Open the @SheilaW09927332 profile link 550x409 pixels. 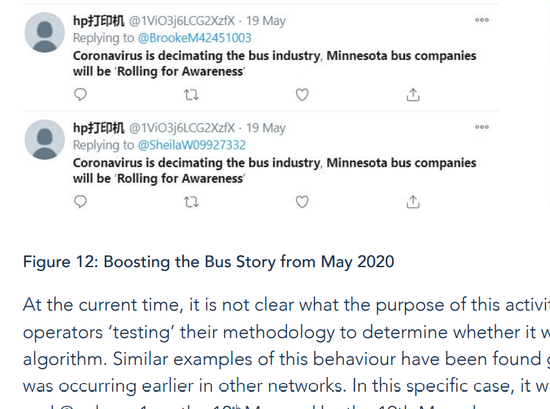coord(192,145)
